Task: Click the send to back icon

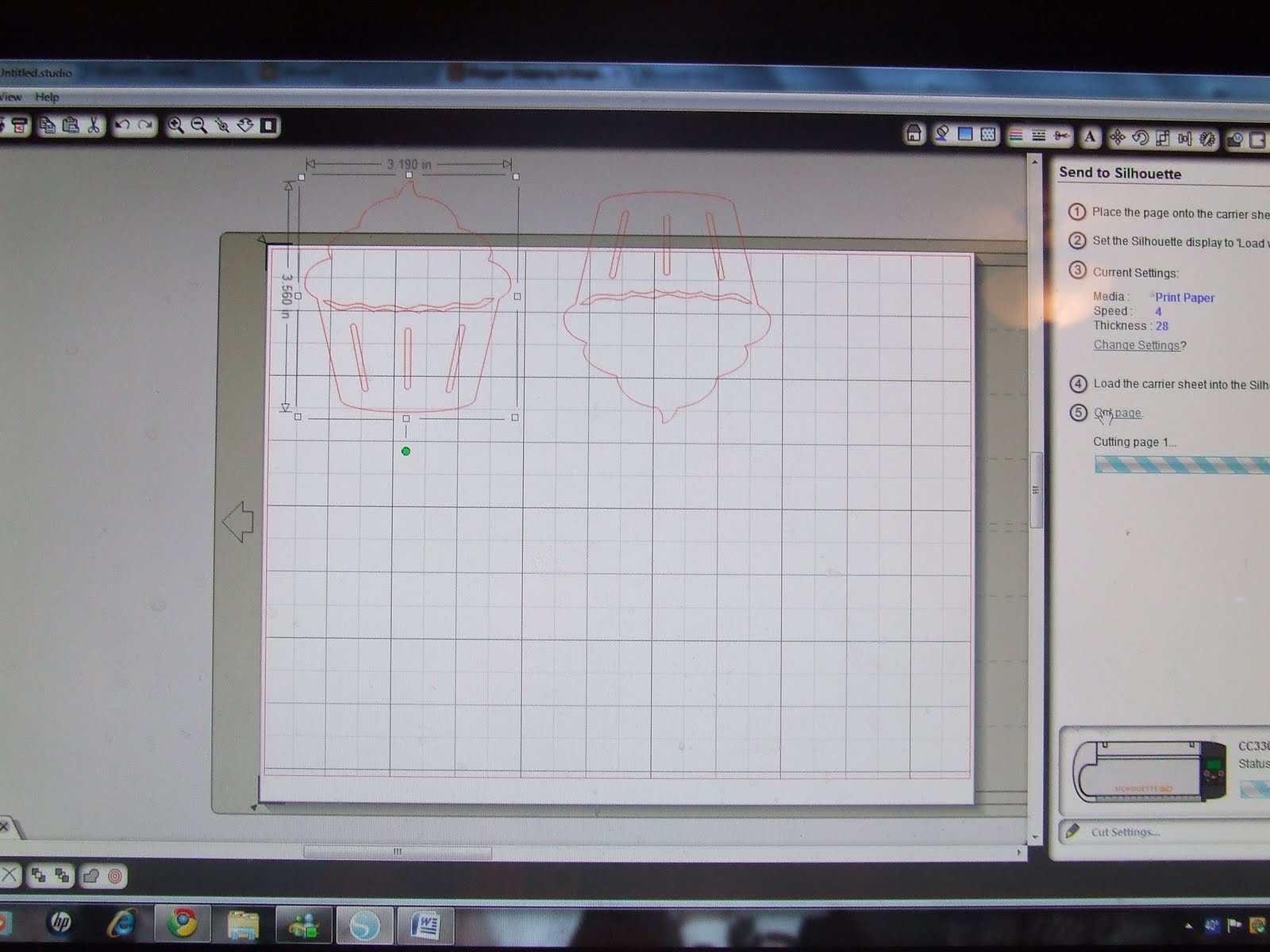Action: (x=62, y=876)
